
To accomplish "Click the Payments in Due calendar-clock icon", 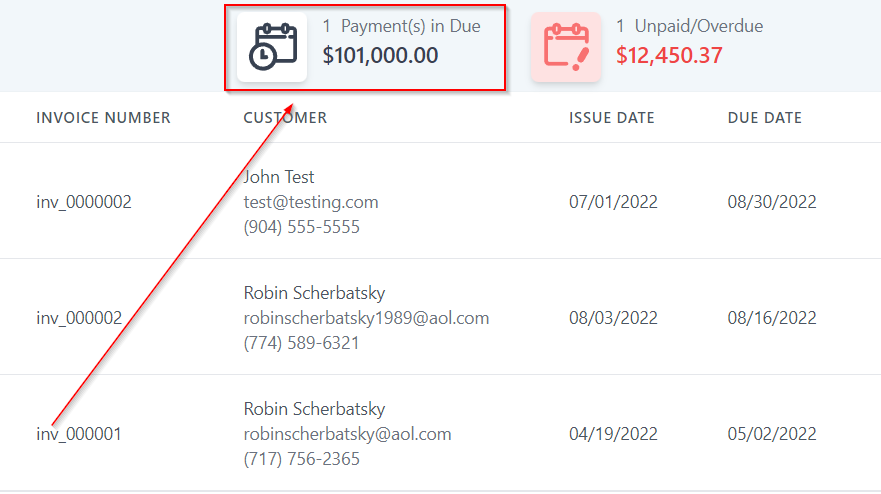I will click(x=271, y=47).
